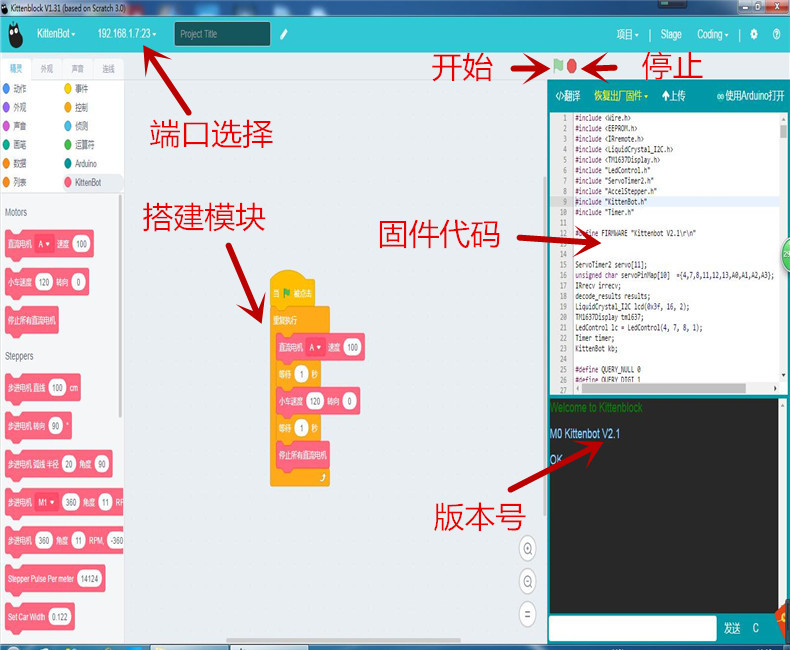Switch to the 外观 tab

pyautogui.click(x=47, y=69)
